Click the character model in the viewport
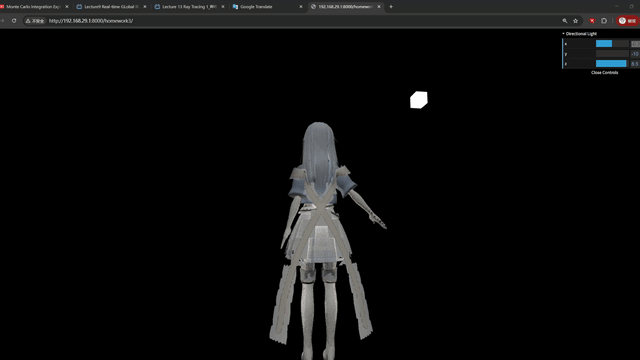 (x=321, y=241)
